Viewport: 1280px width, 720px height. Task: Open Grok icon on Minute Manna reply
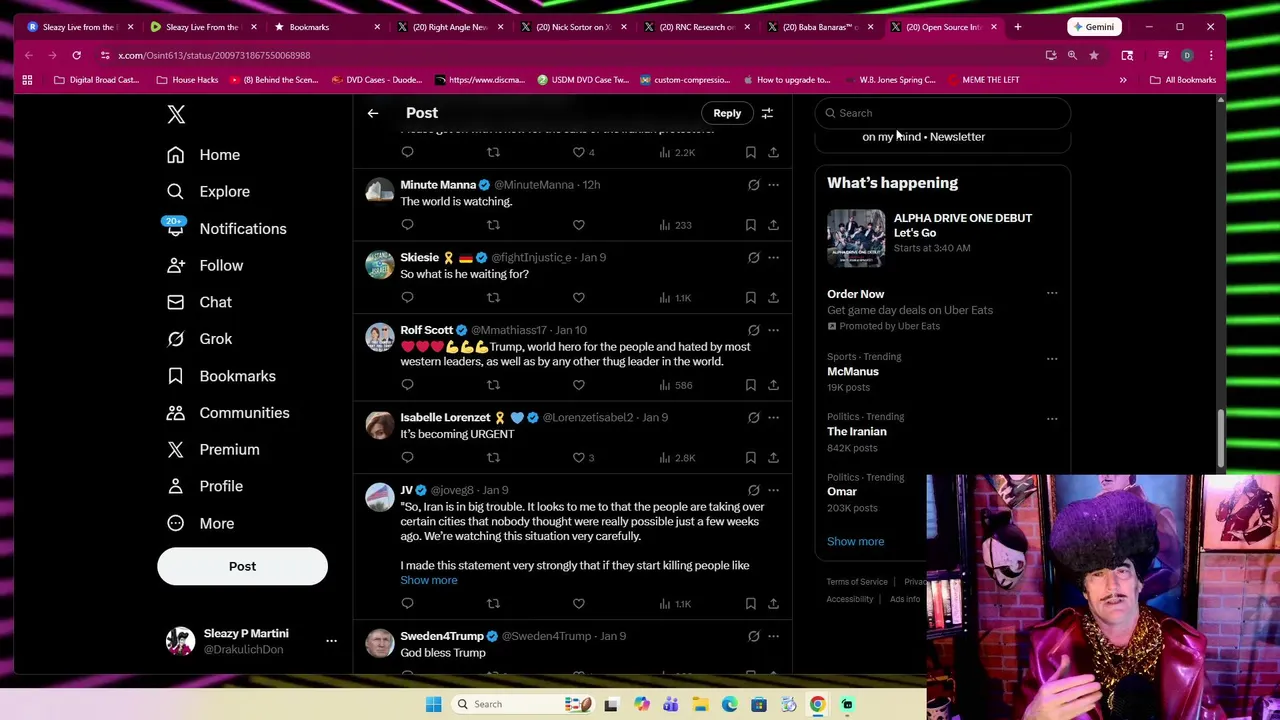[x=753, y=185]
